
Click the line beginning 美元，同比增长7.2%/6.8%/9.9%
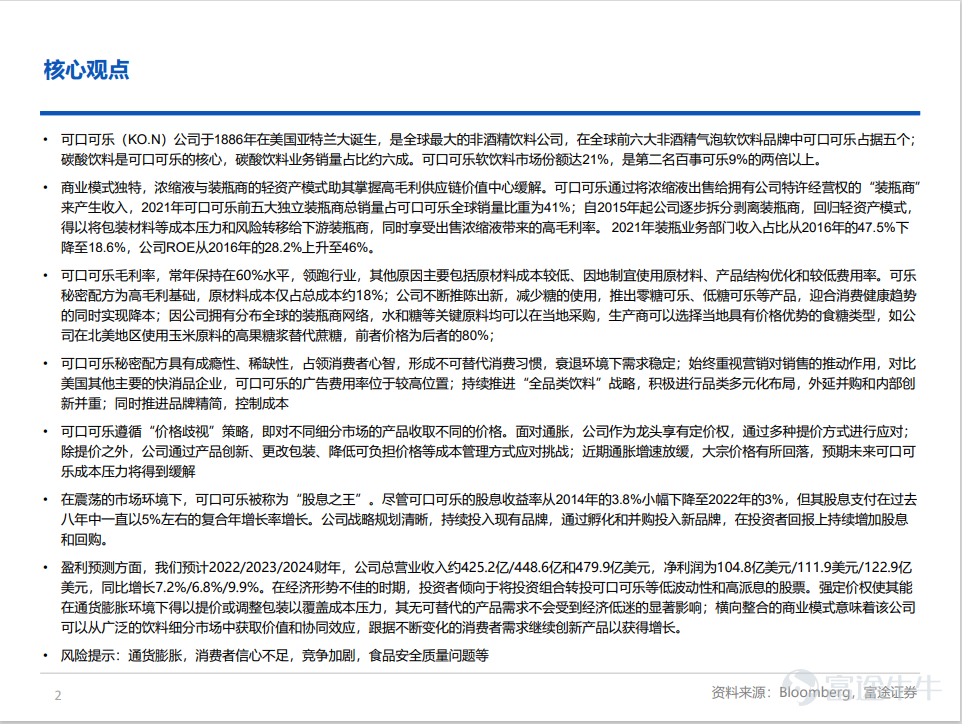[x=487, y=588]
